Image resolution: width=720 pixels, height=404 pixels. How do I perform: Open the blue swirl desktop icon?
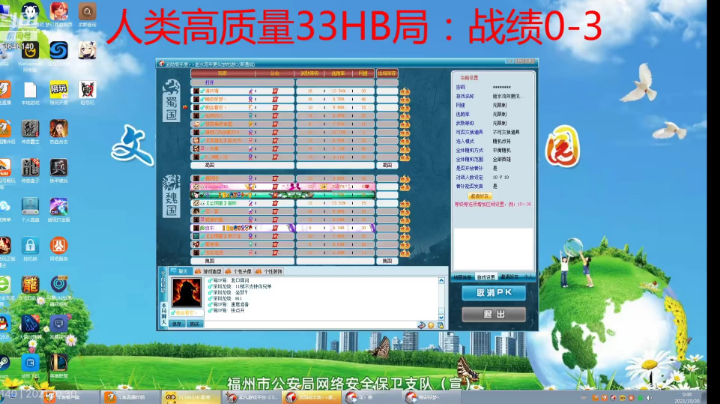coord(59,50)
